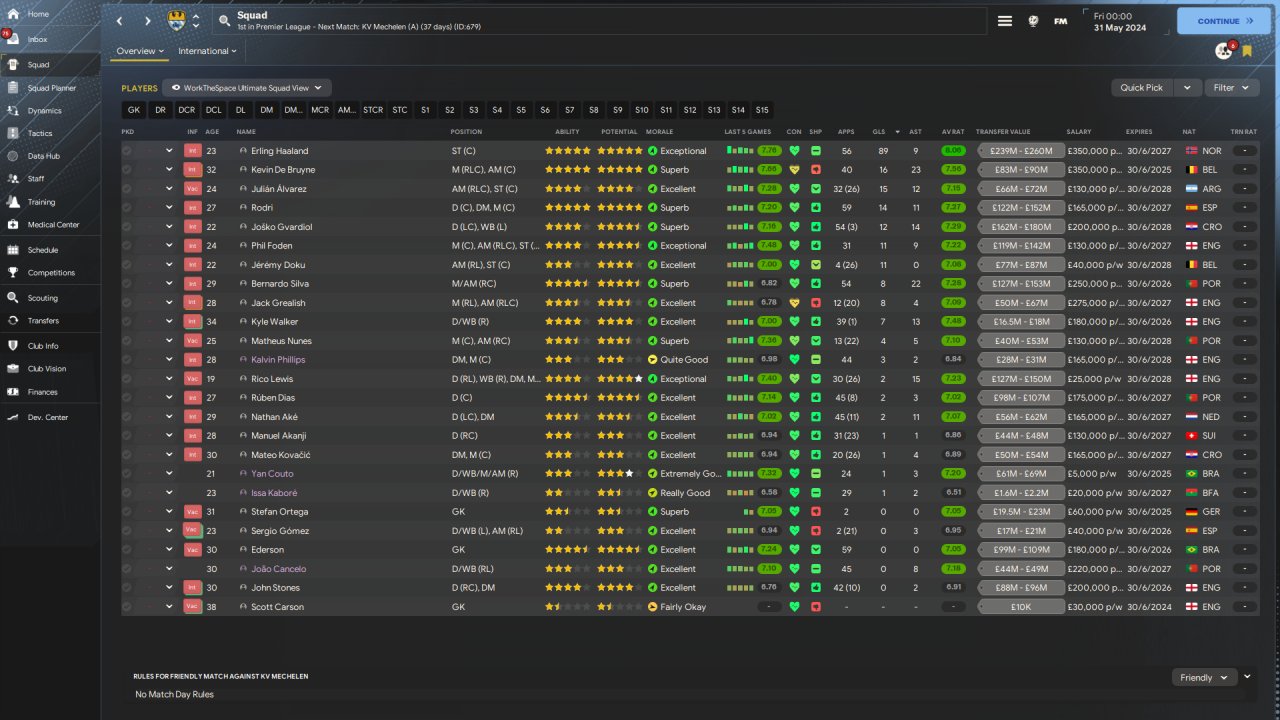Click the world globe icon in top bar

[x=1033, y=20]
